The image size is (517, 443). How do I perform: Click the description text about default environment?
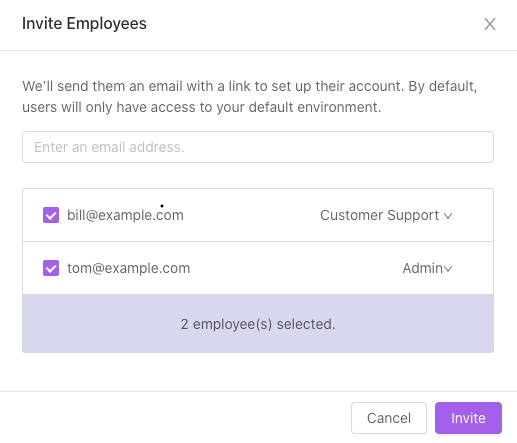tap(250, 97)
